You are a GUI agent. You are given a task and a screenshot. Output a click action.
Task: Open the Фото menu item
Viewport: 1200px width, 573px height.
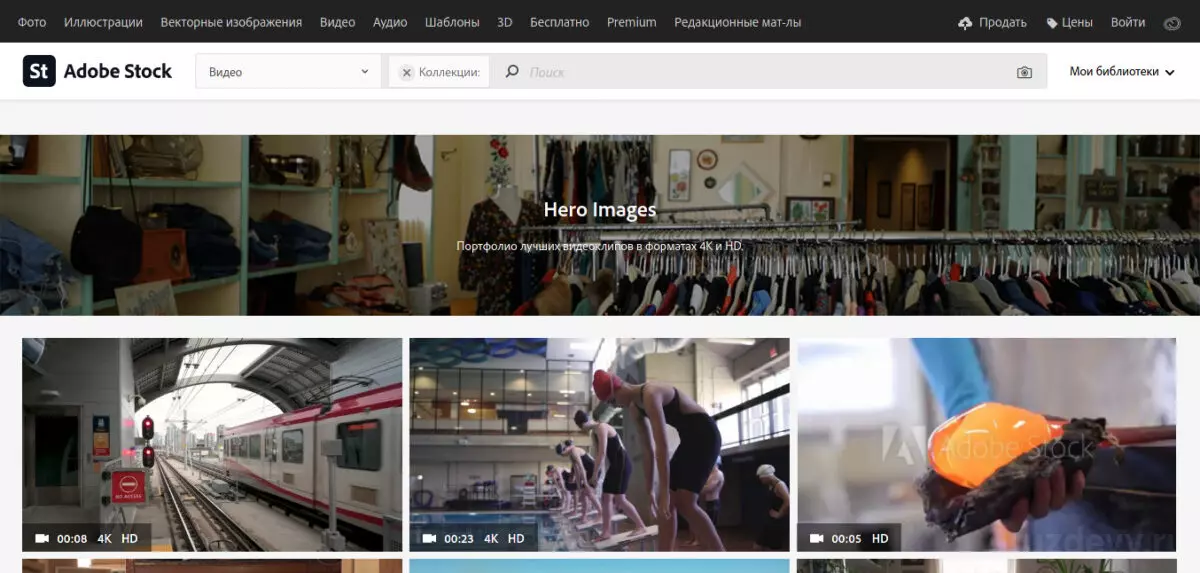(x=32, y=22)
